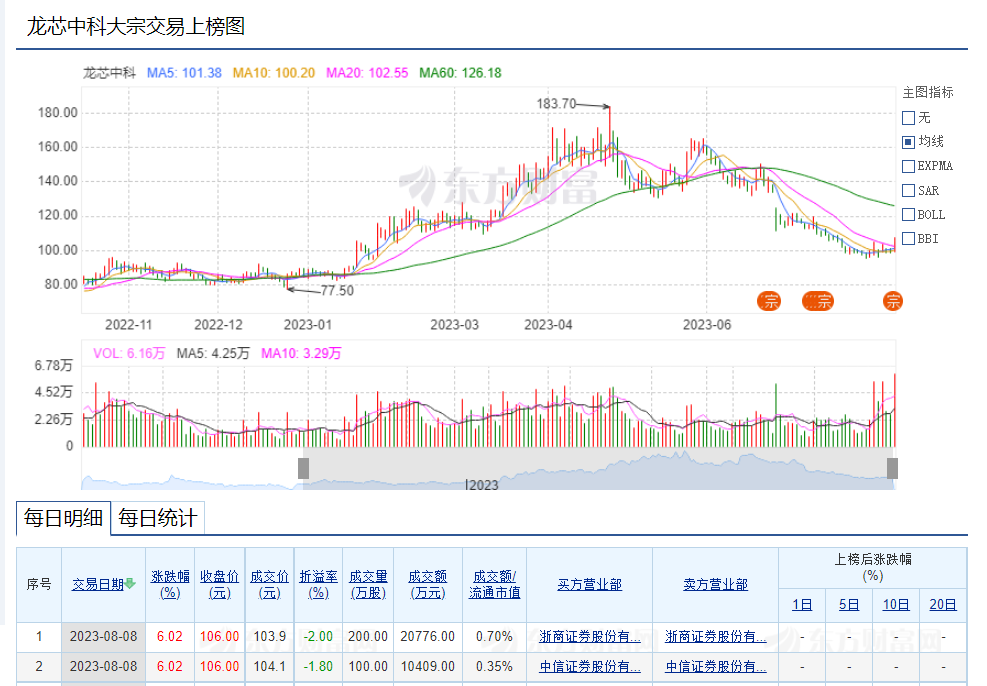Click the green sort arrow beside 交易日期

(x=130, y=584)
